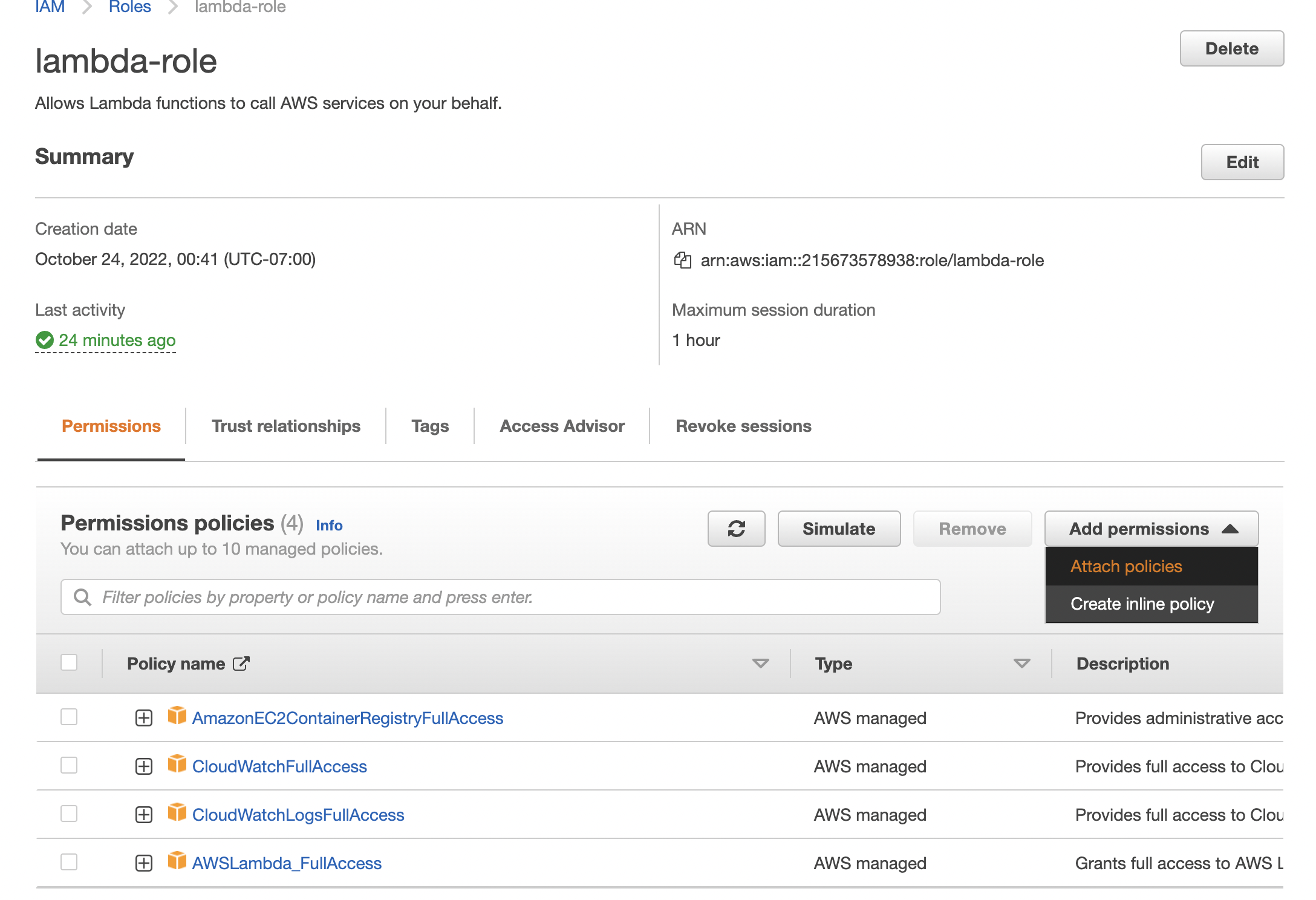Collapse the Add permissions dropdown

tap(1151, 529)
